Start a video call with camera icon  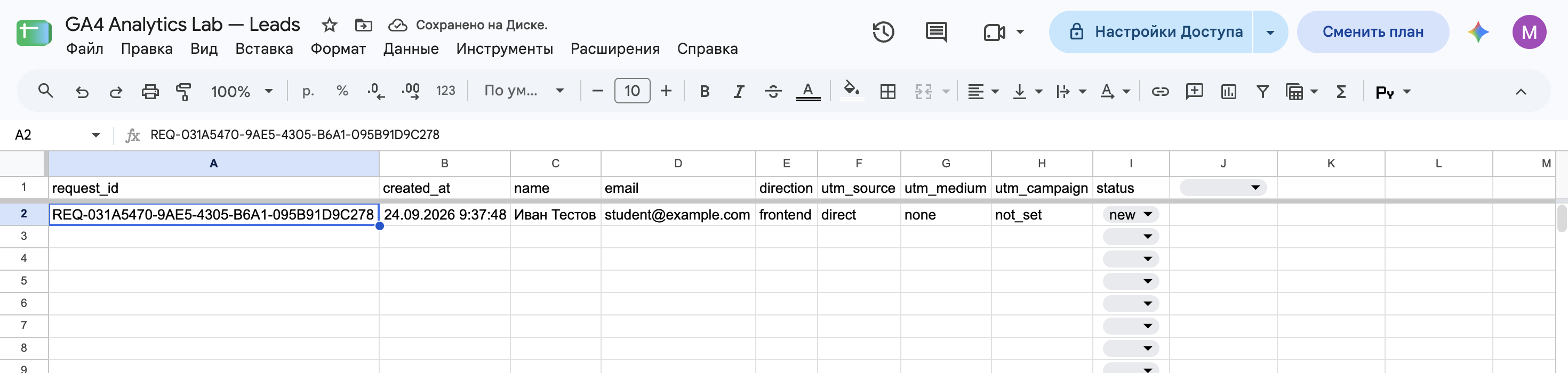(995, 31)
